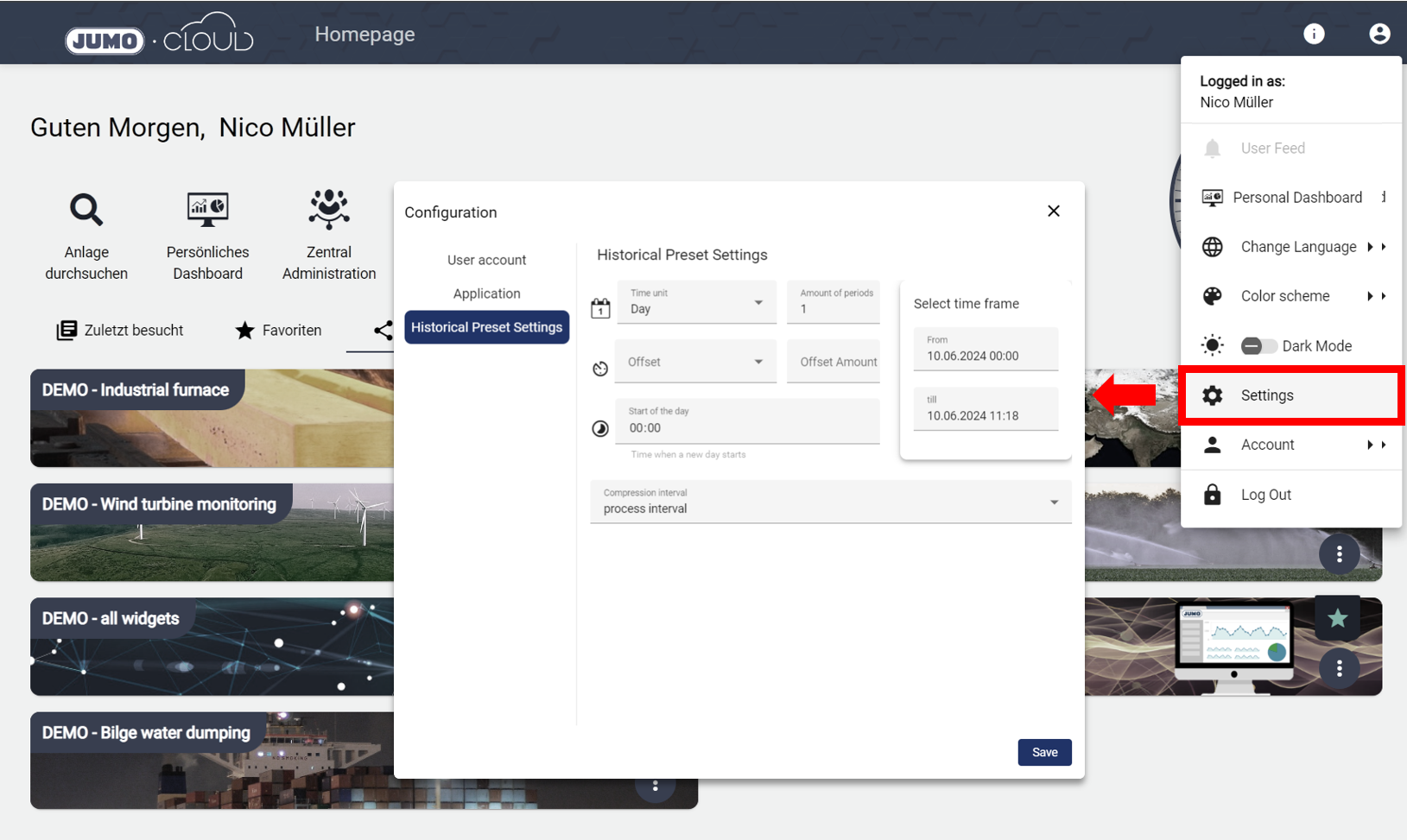Toggle the Dark Mode switch

click(x=1258, y=346)
